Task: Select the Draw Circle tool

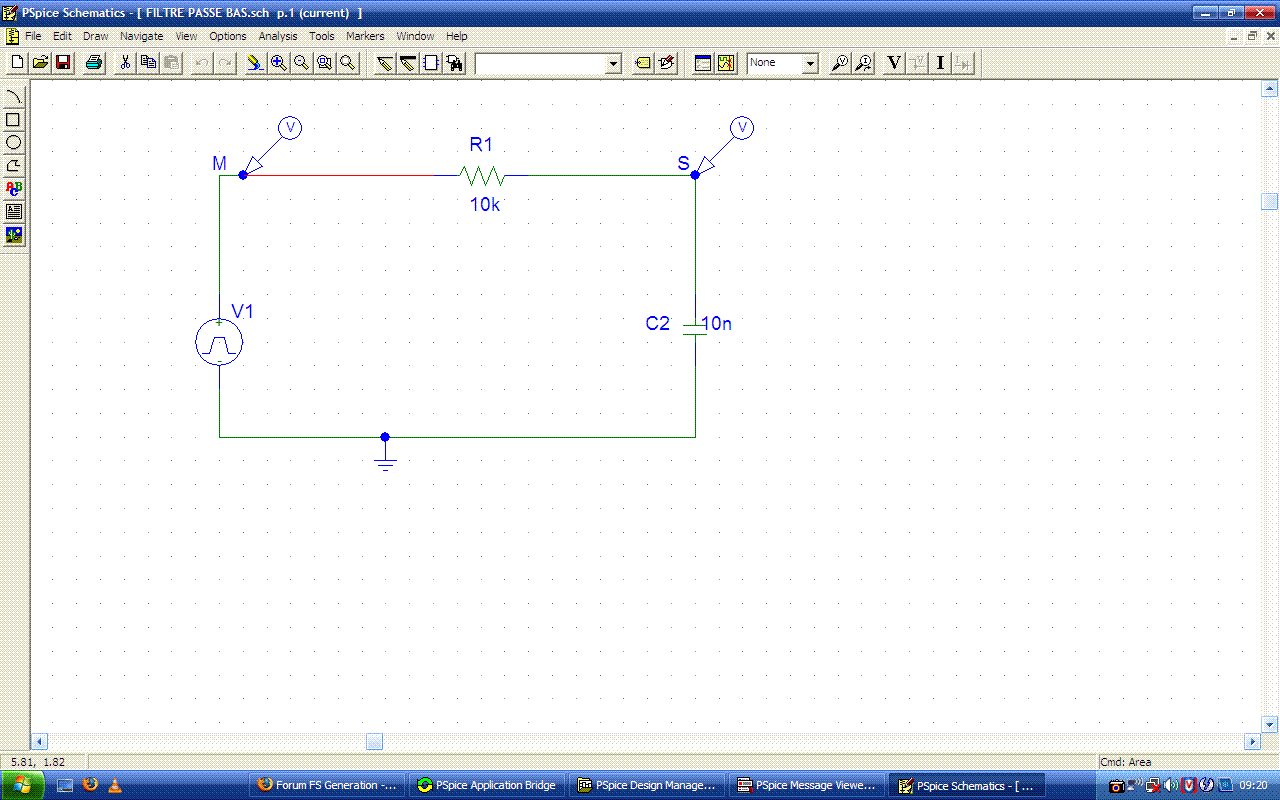Action: point(14,142)
